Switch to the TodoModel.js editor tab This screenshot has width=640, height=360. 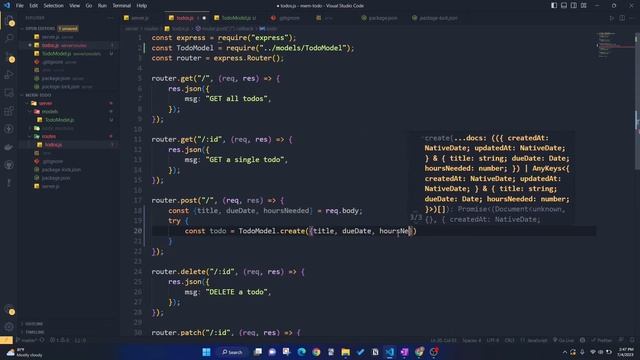point(236,18)
